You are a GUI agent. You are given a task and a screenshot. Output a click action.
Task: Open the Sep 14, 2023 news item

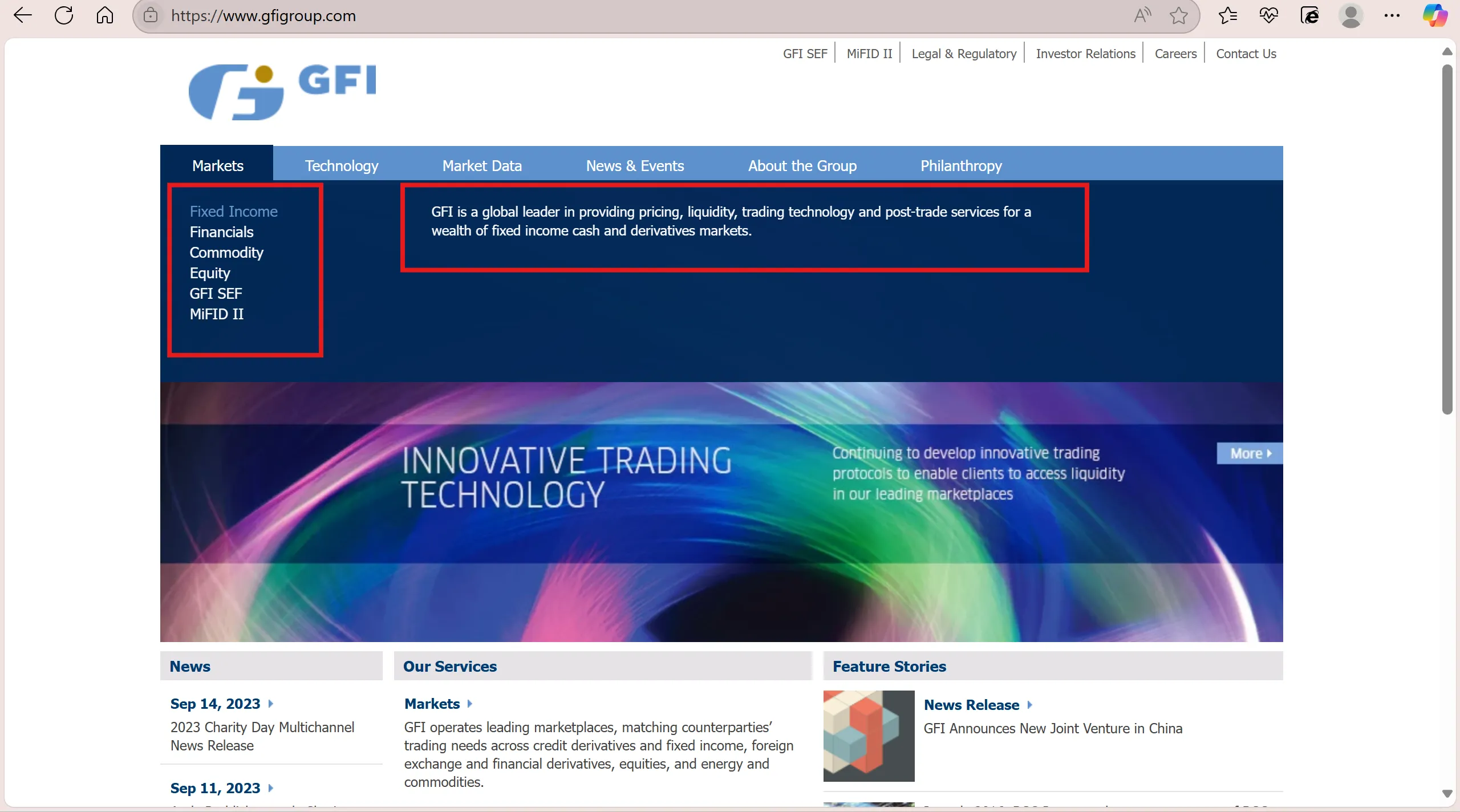215,704
